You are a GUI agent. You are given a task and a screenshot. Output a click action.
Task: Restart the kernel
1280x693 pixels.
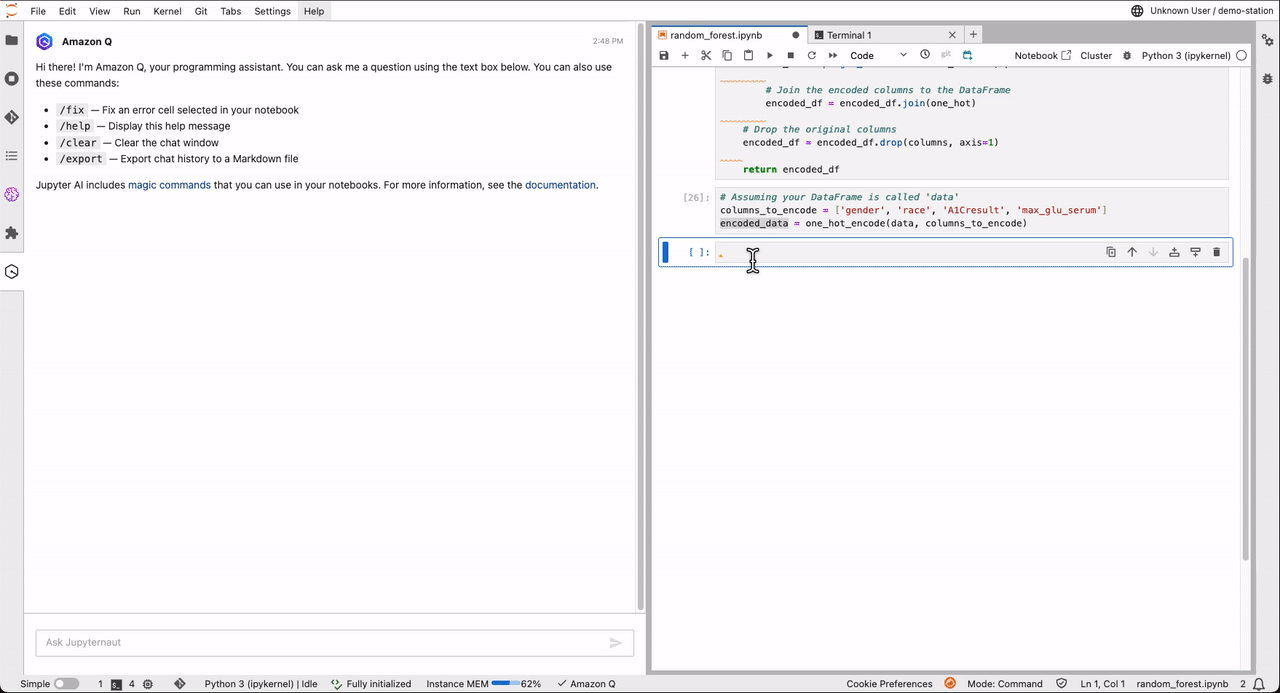pyautogui.click(x=811, y=56)
